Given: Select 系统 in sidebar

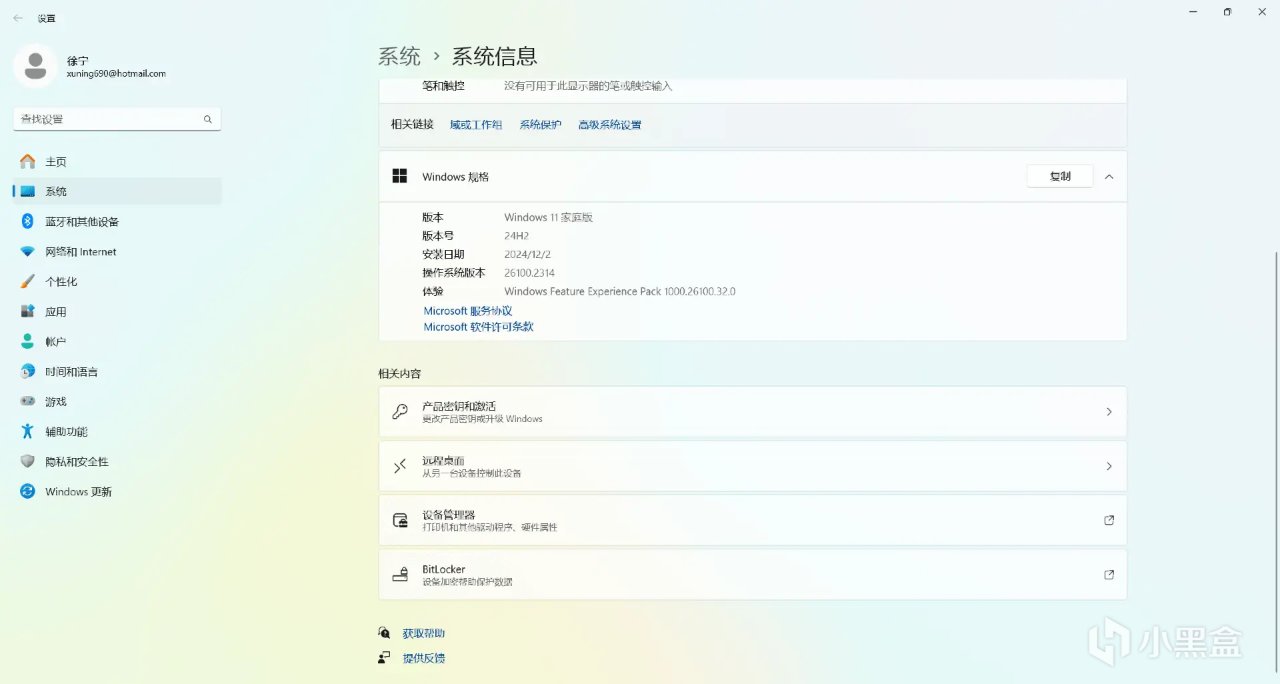Looking at the screenshot, I should 117,191.
